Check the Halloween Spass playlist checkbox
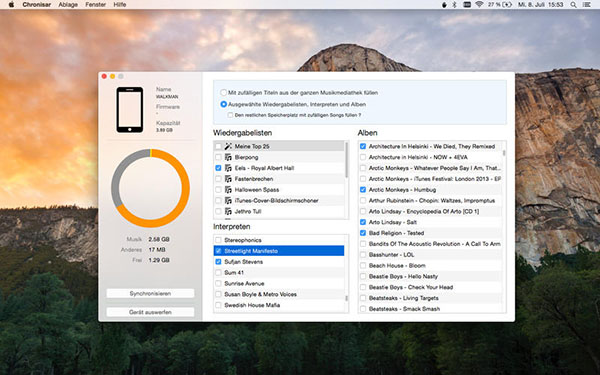This screenshot has width=600, height=375. [x=218, y=190]
